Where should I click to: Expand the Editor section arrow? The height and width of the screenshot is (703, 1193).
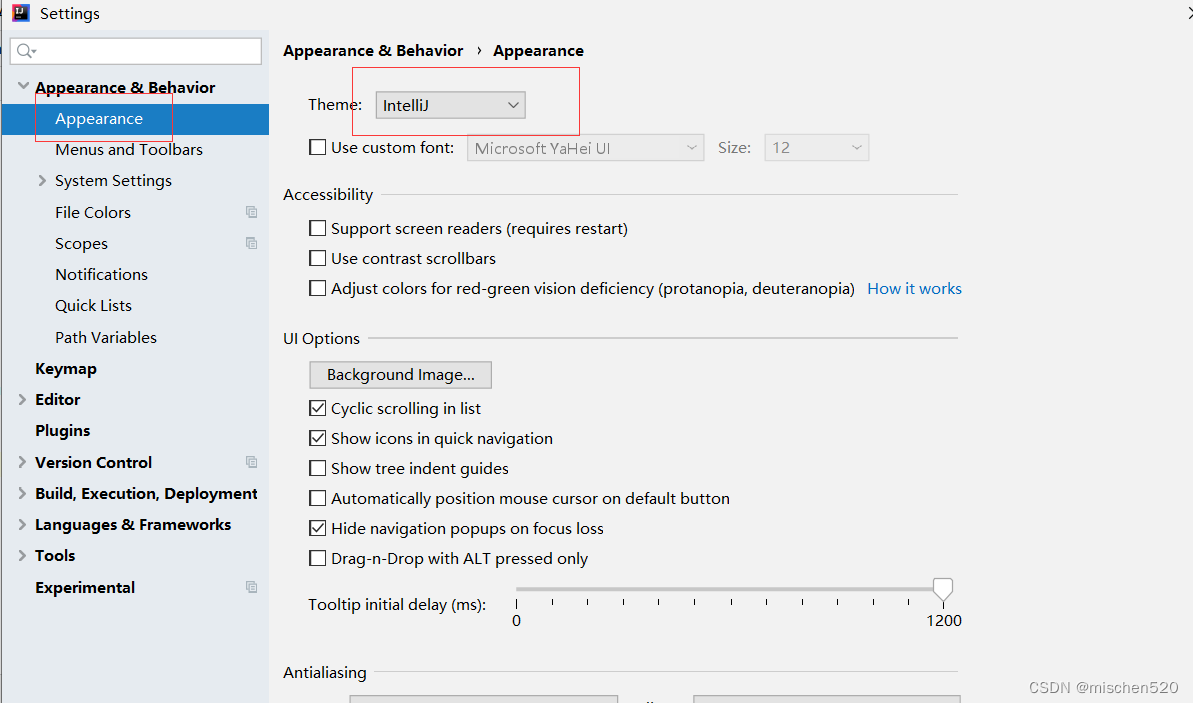point(22,399)
